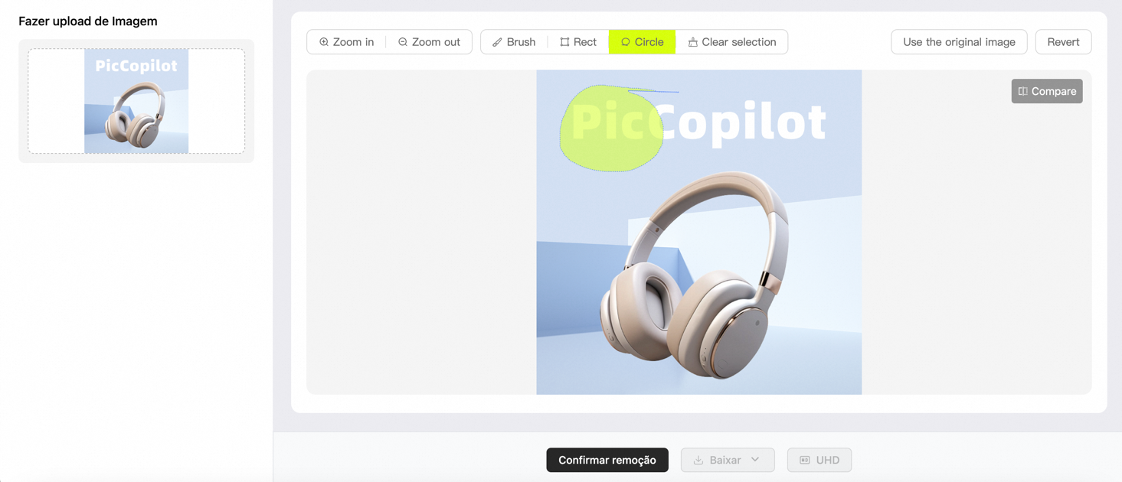Viewport: 1122px width, 482px height.
Task: Click the Revert button
Action: (1063, 42)
